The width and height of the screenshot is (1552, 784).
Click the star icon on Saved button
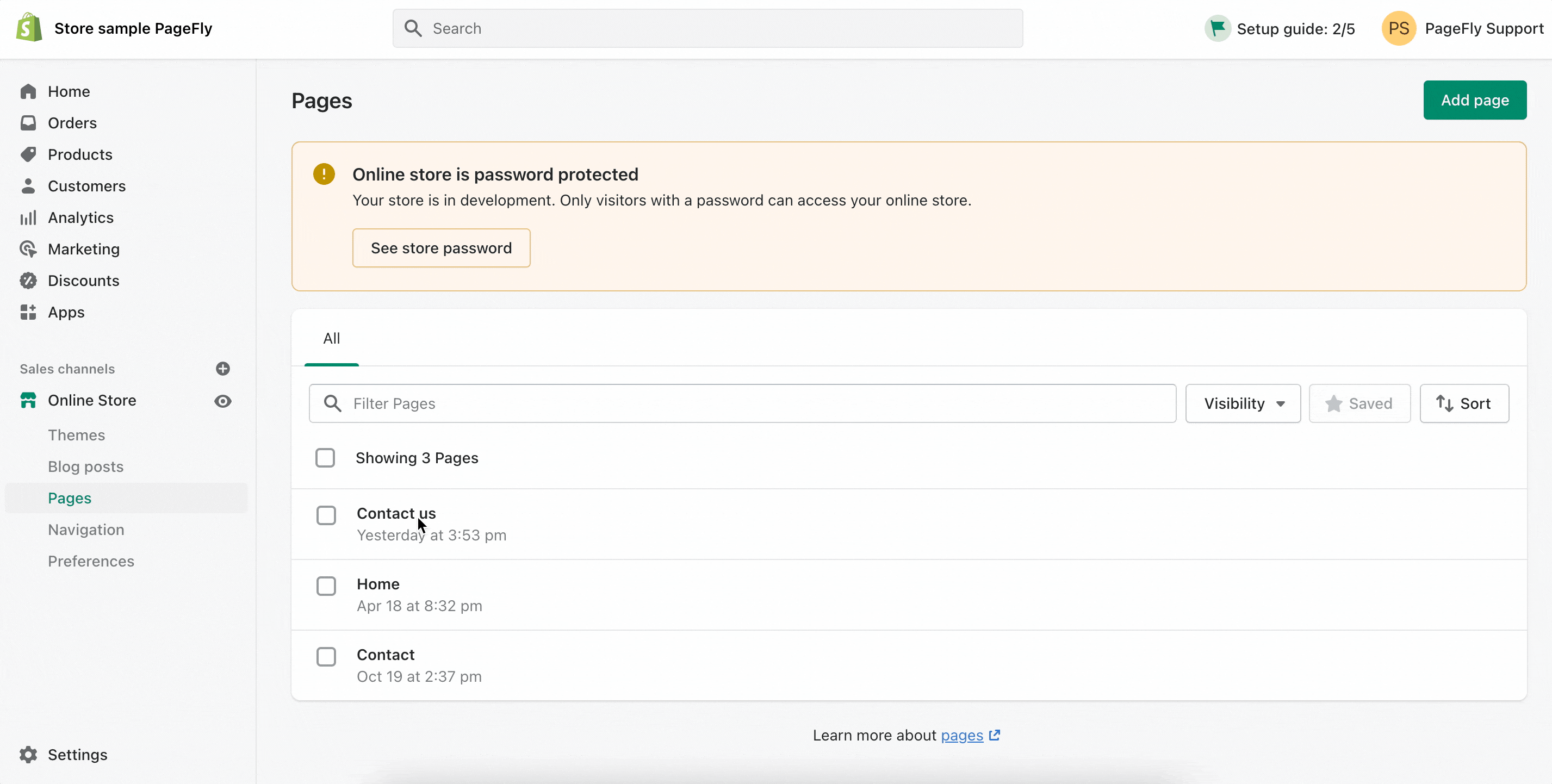[1333, 403]
